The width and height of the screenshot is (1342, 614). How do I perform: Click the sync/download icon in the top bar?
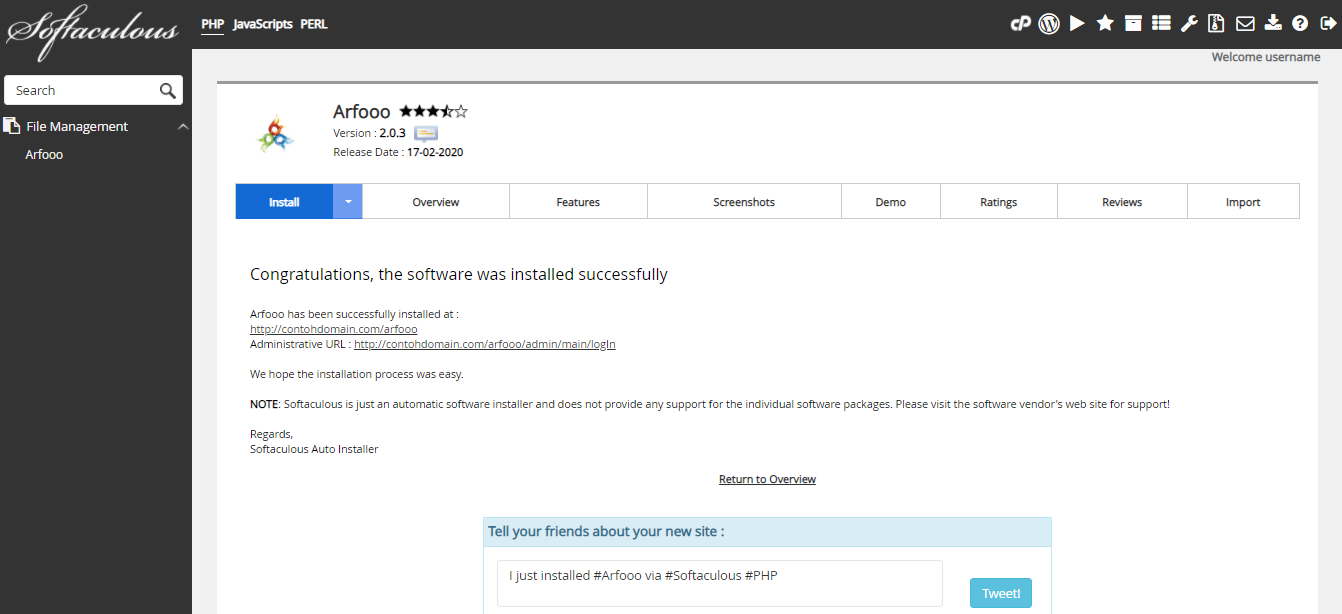1273,23
